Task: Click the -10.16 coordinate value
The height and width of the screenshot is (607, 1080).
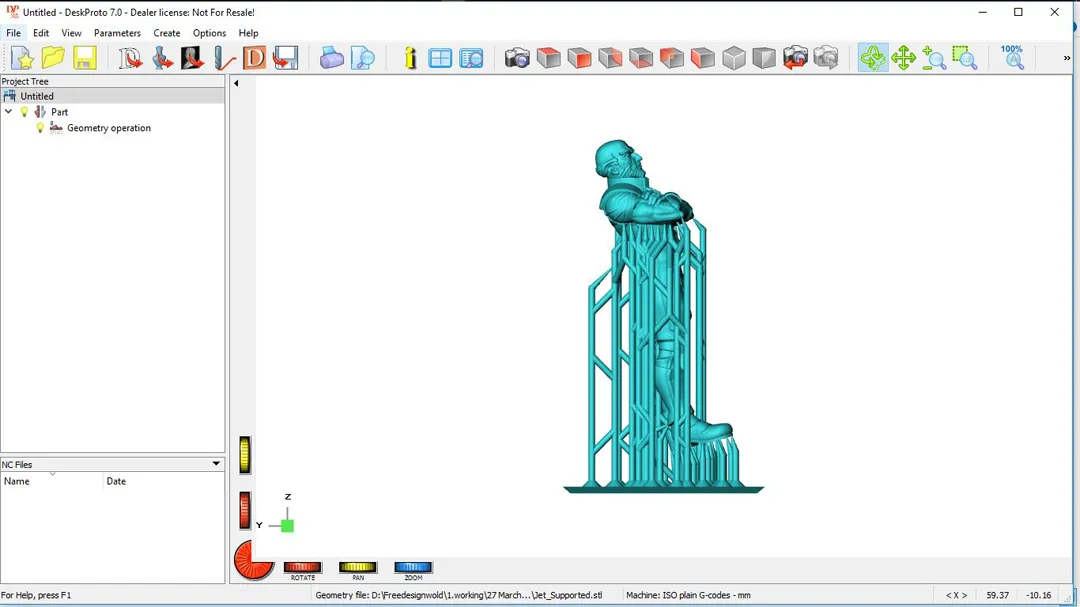Action: point(1039,595)
